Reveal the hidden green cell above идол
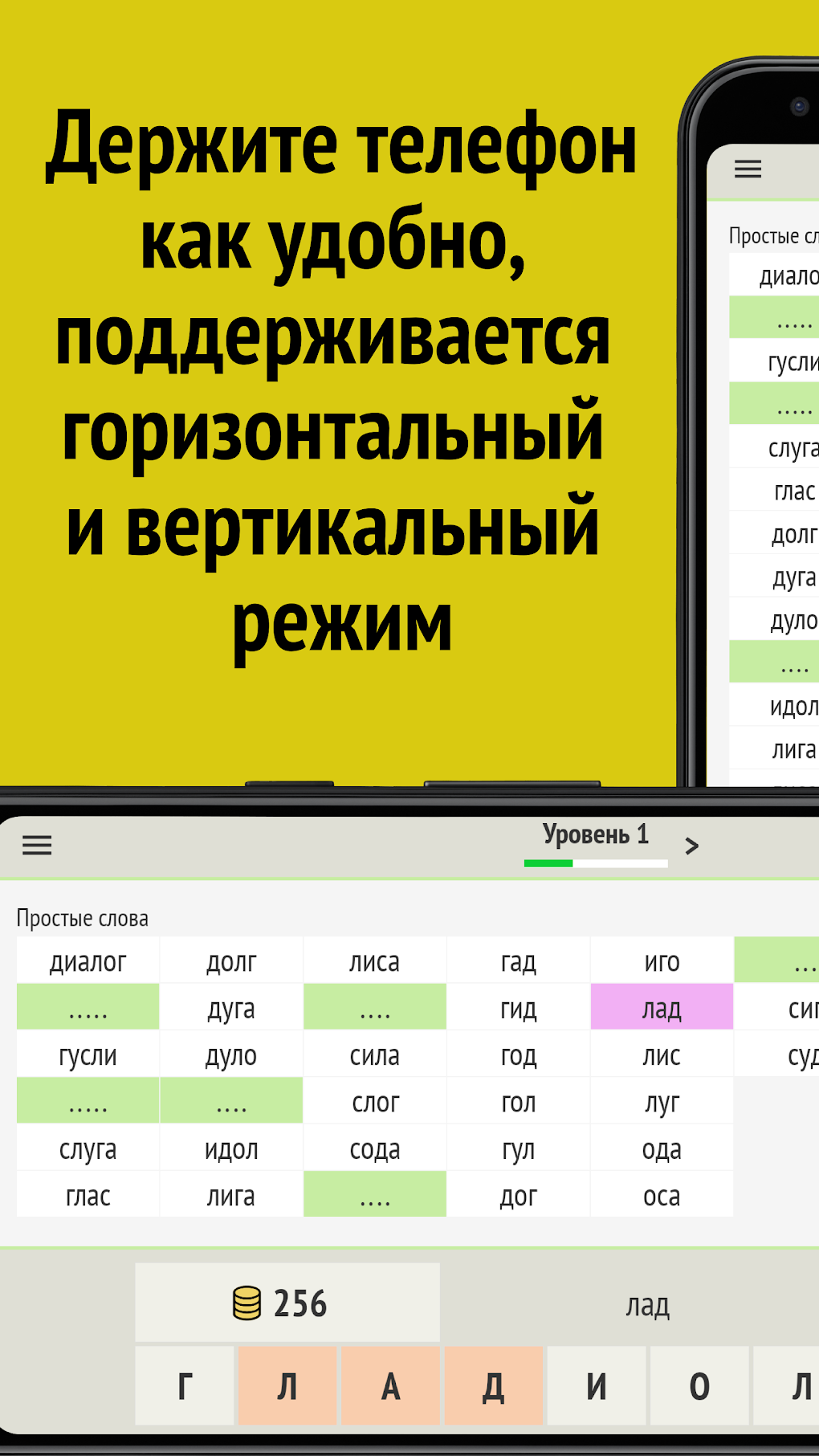 click(231, 1101)
